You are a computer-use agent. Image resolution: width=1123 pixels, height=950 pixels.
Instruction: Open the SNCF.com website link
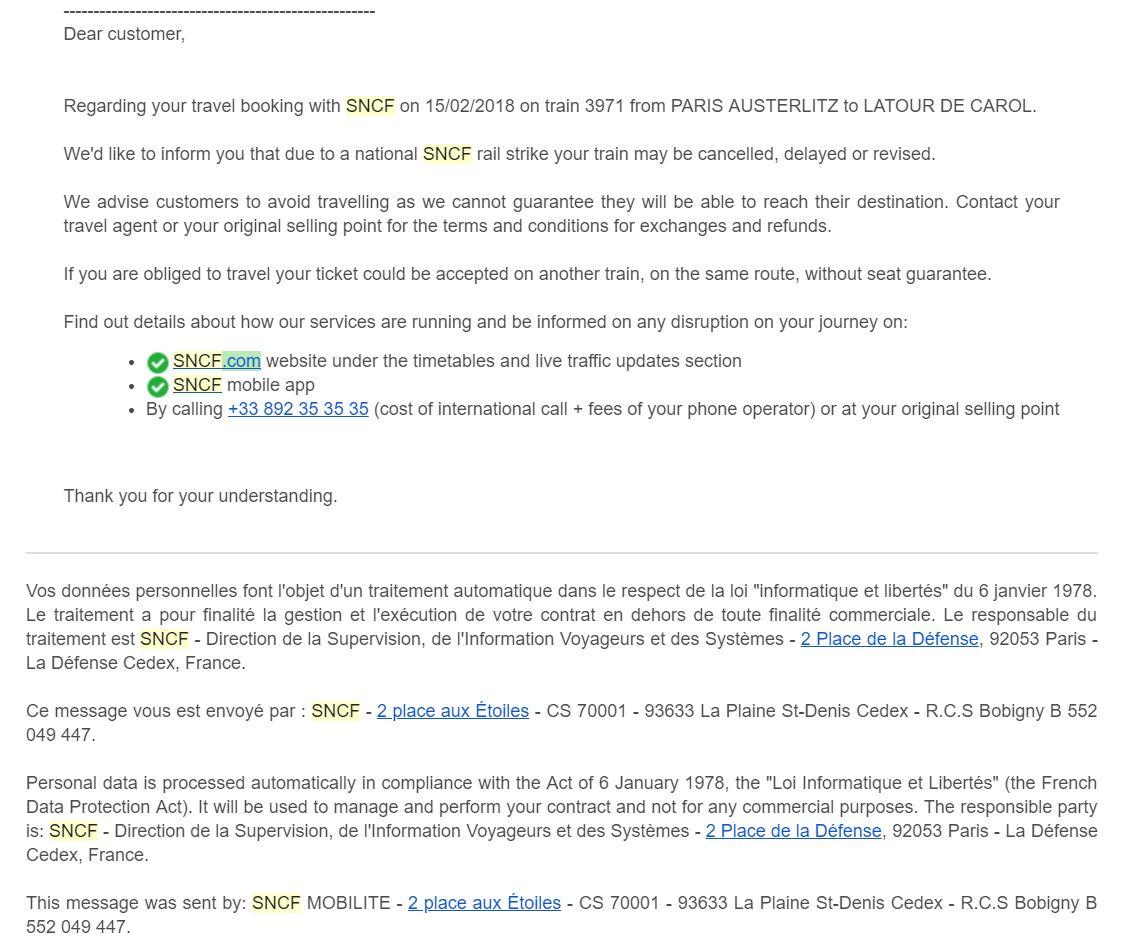216,360
